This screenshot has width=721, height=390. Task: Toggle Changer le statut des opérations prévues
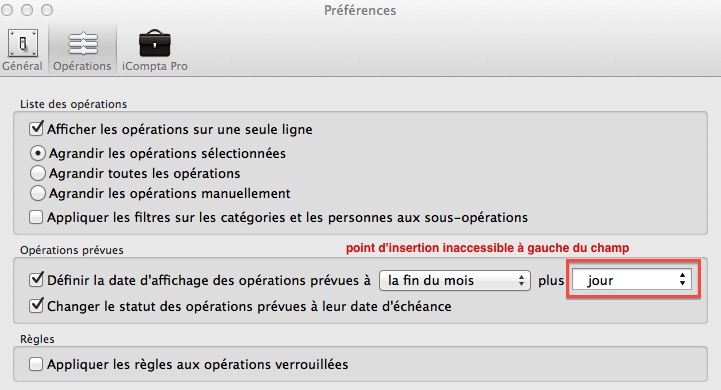36,305
